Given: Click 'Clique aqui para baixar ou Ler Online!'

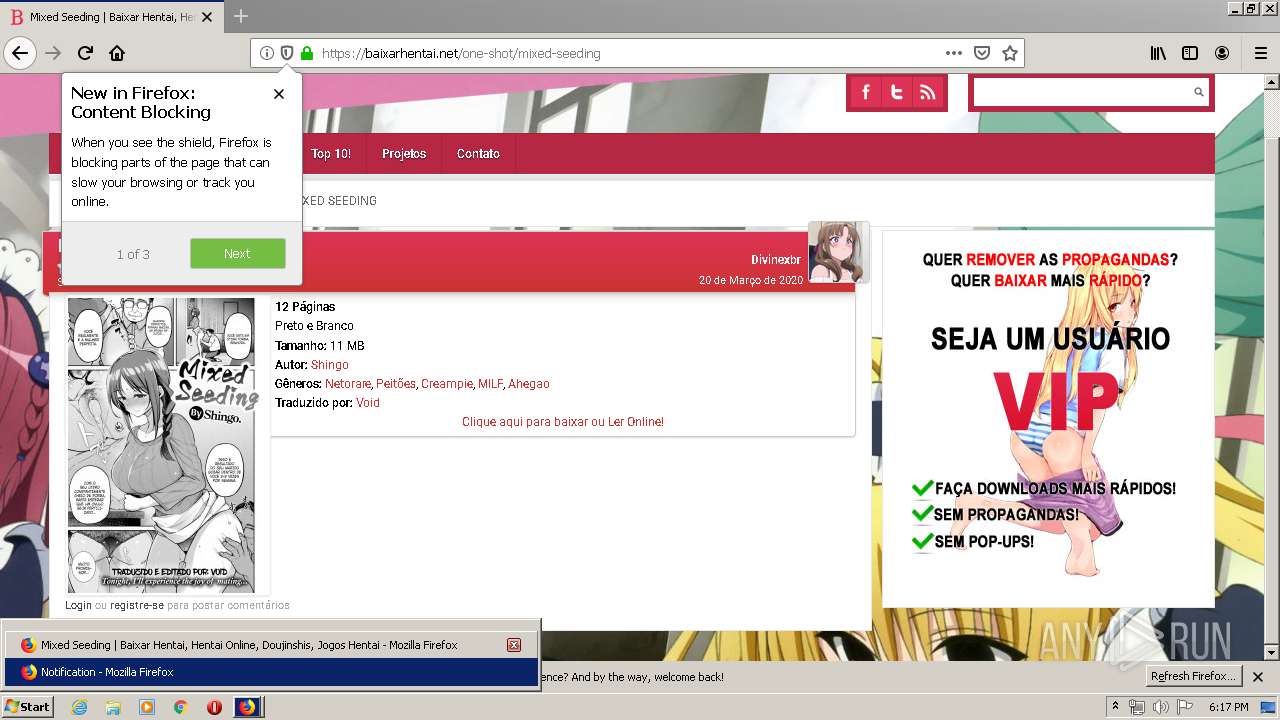Looking at the screenshot, I should 563,422.
